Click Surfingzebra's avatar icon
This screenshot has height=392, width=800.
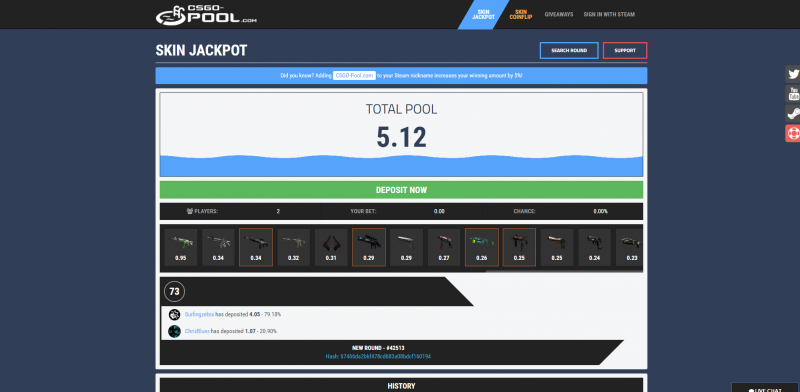174,314
